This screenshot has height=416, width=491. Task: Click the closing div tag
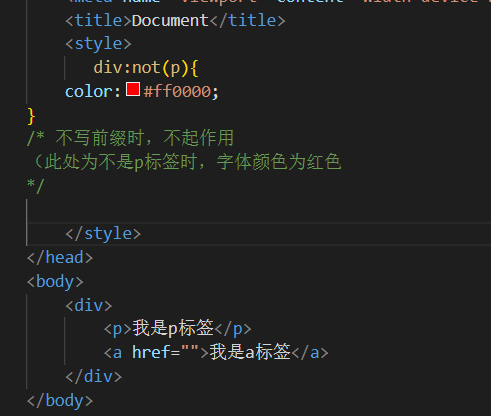[94, 376]
